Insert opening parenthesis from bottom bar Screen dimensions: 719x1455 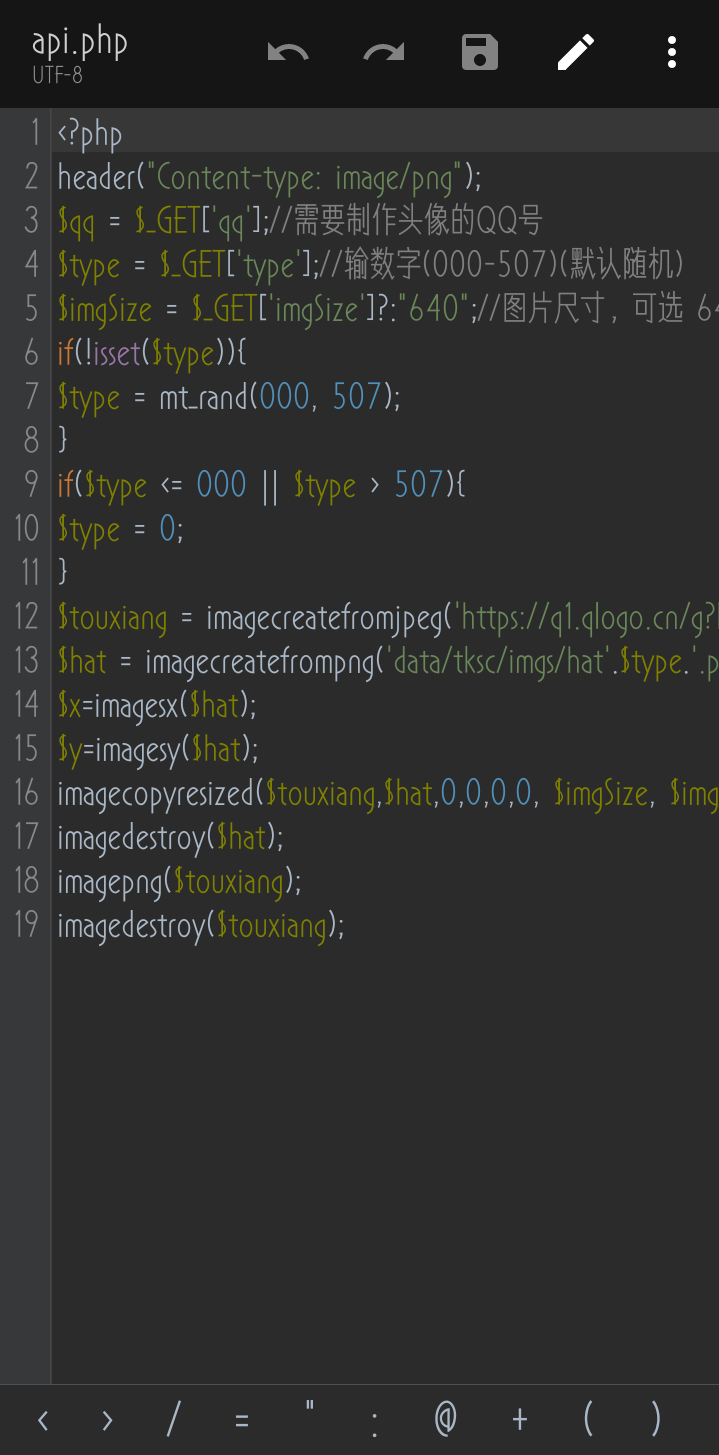pyautogui.click(x=588, y=1419)
